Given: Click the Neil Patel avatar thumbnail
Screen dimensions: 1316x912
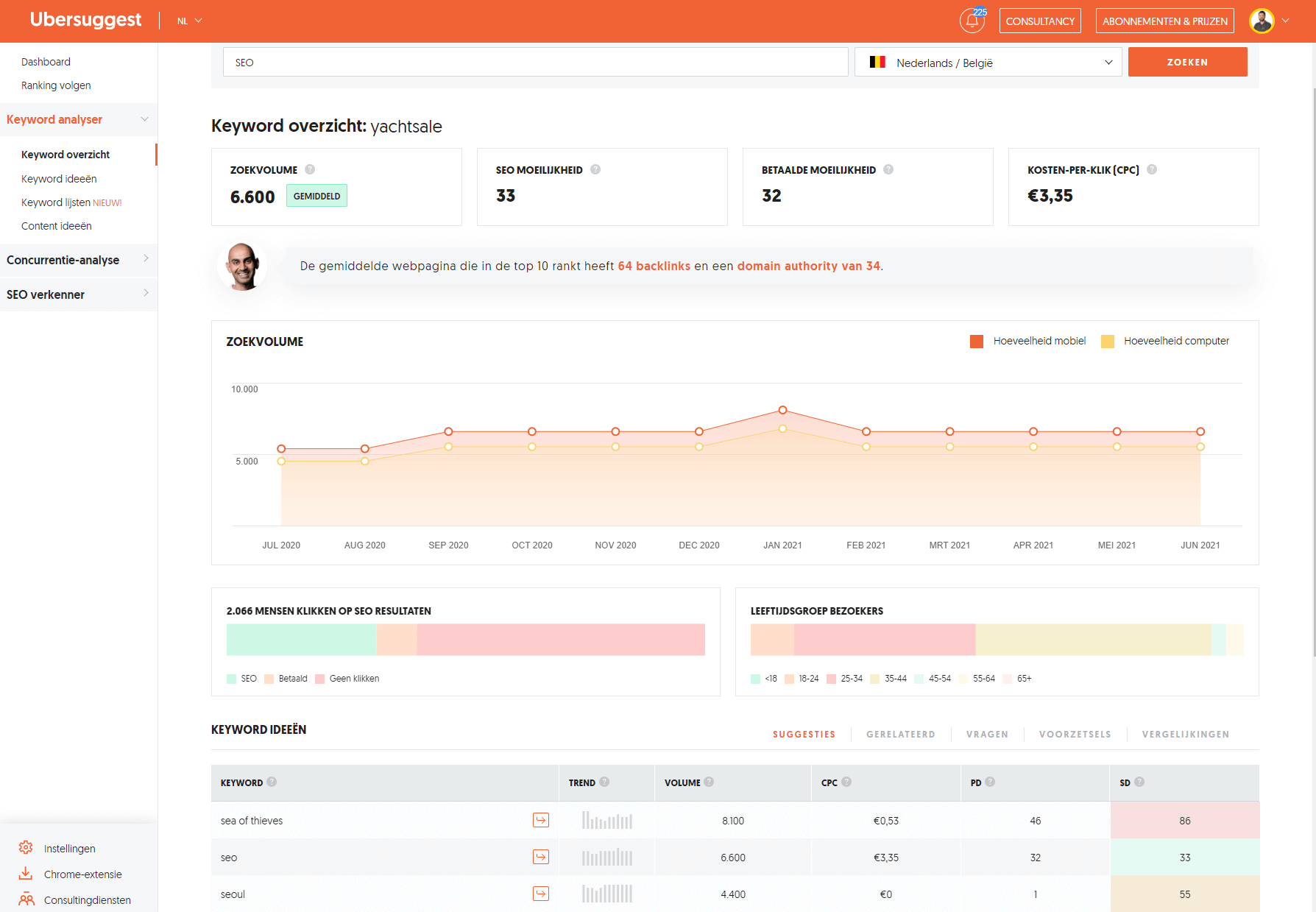Looking at the screenshot, I should coord(242,266).
